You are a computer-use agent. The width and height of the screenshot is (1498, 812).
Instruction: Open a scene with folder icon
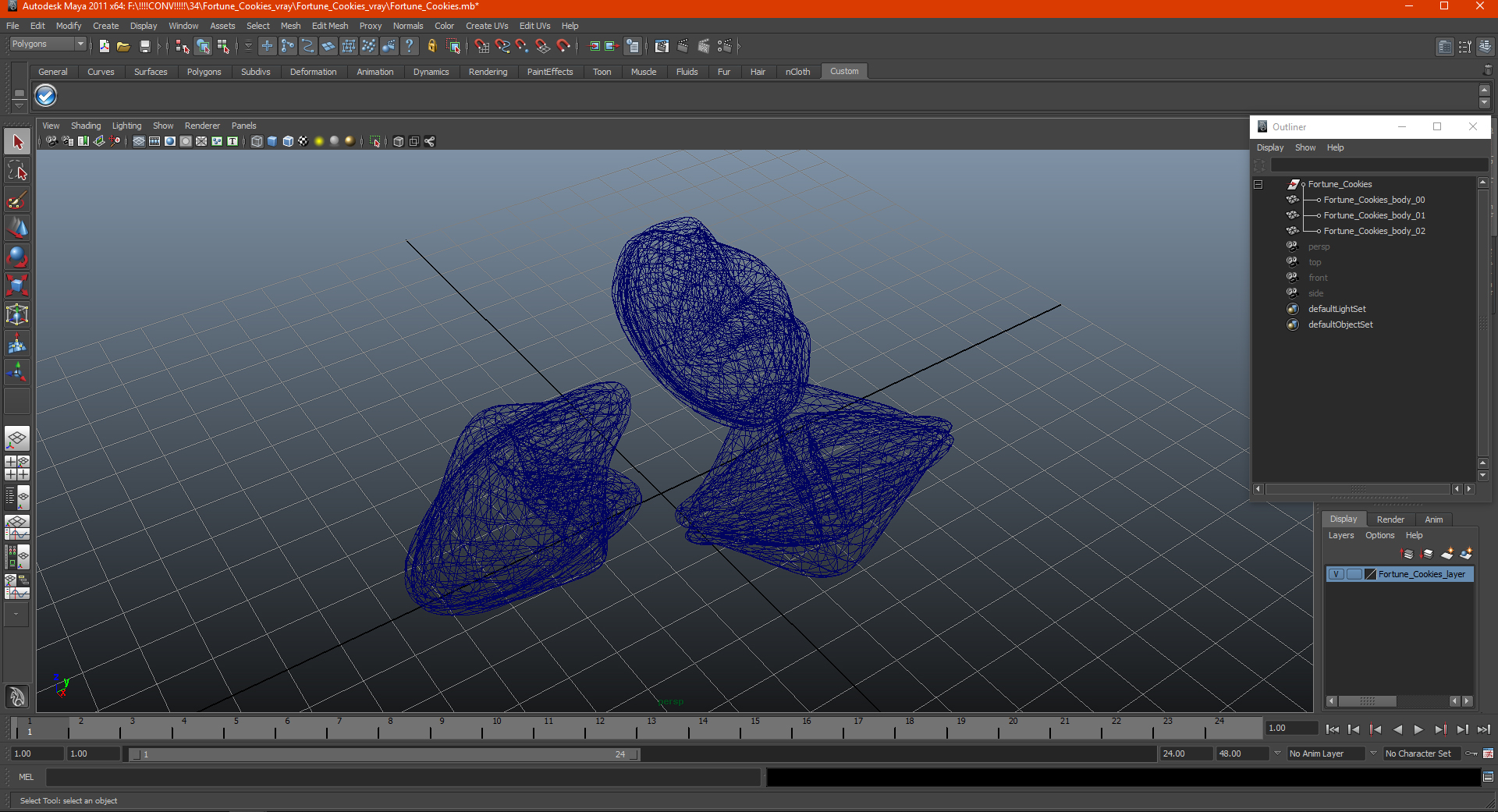(x=123, y=46)
